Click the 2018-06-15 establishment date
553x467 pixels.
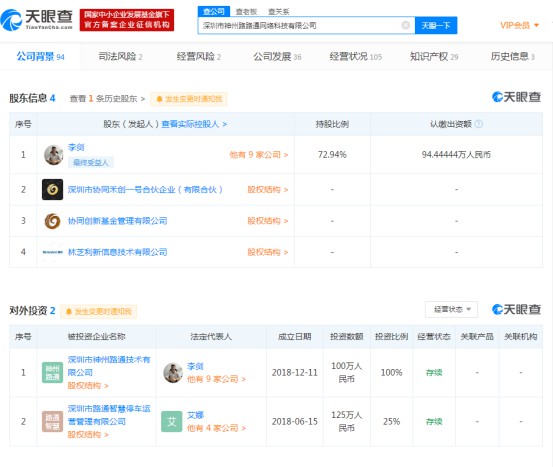pos(295,421)
